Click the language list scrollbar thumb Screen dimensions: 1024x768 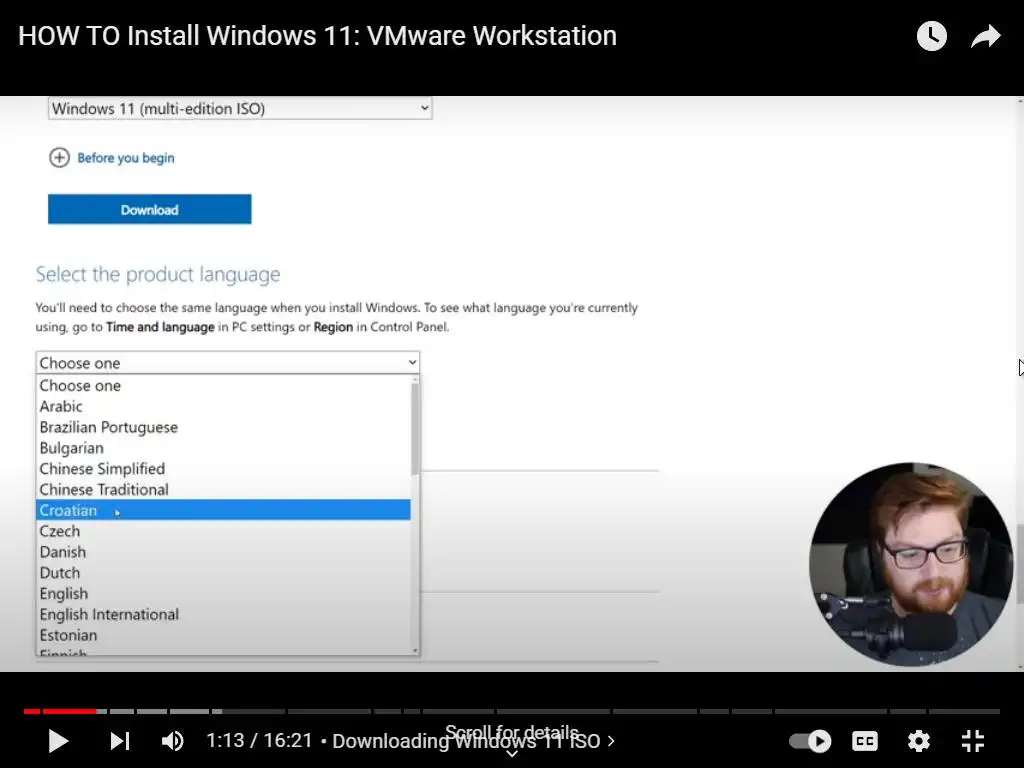415,430
